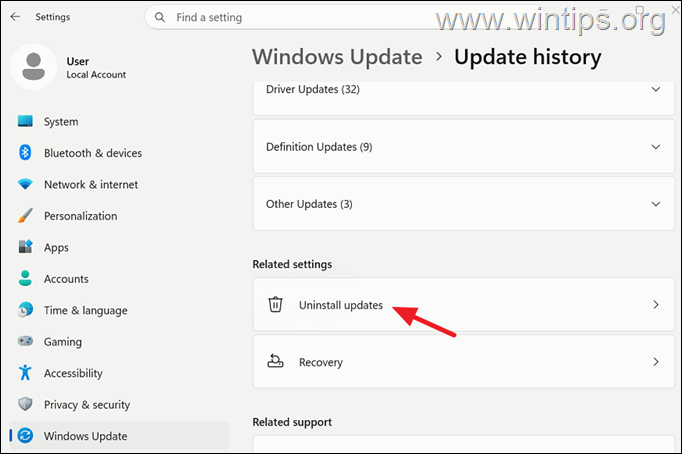The height and width of the screenshot is (454, 682).
Task: Click the Windows Update sync icon
Action: [25, 435]
